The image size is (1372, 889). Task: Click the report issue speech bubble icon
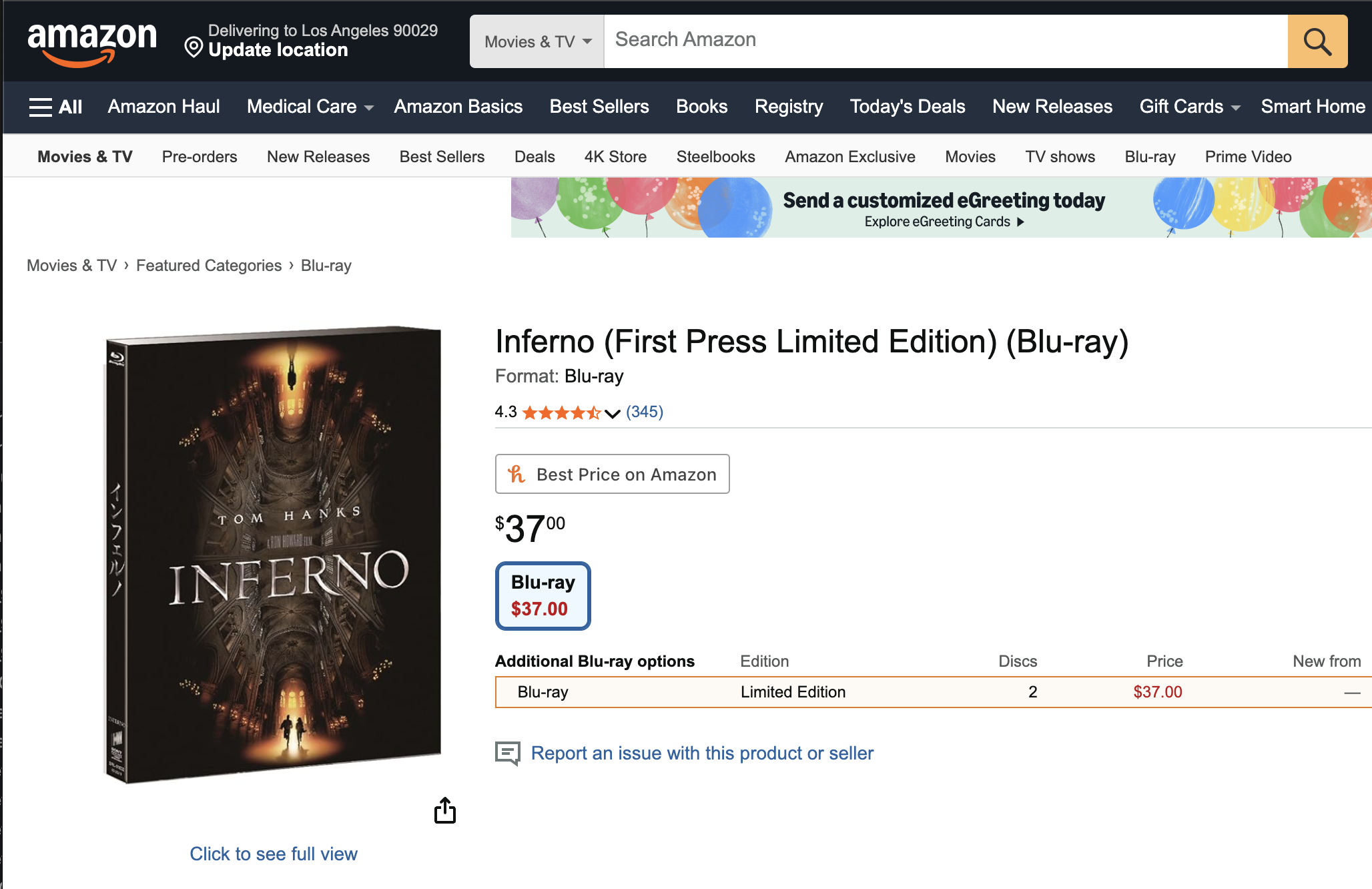[507, 753]
